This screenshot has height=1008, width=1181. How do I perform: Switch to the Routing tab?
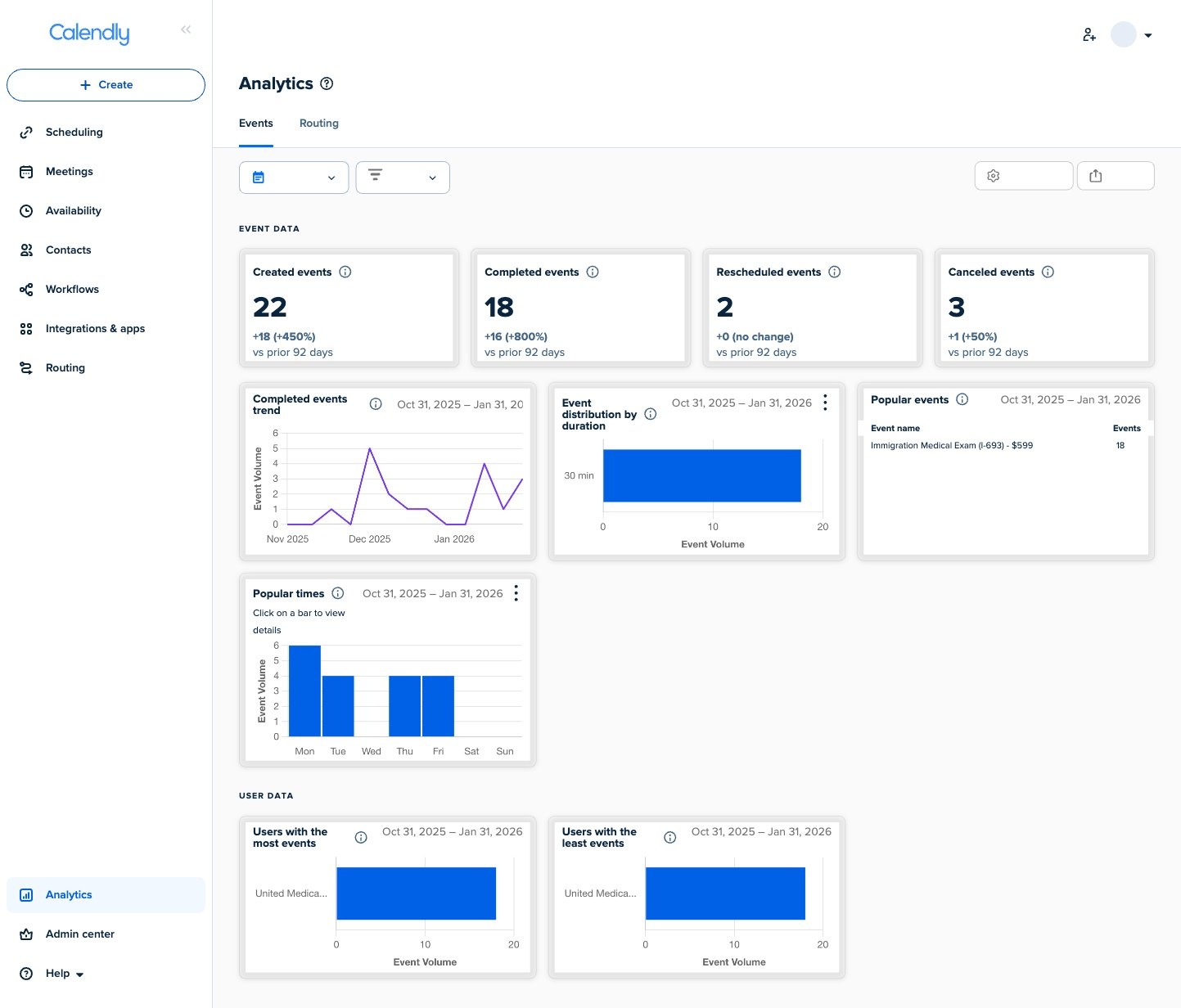tap(318, 123)
